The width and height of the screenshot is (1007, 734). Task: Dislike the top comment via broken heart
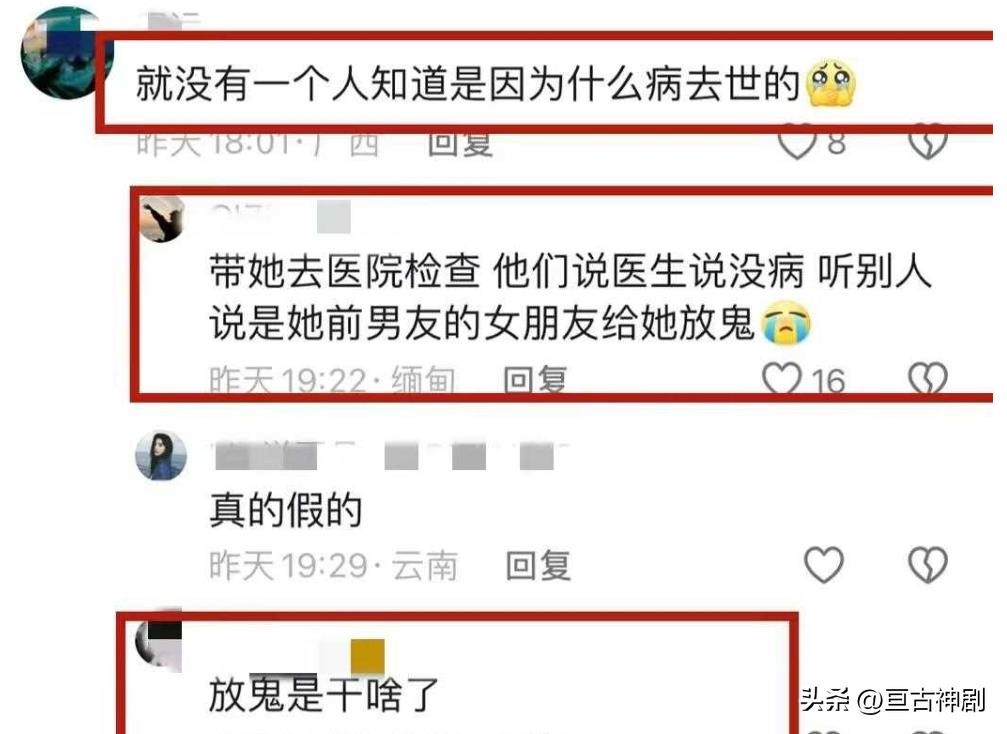click(927, 143)
